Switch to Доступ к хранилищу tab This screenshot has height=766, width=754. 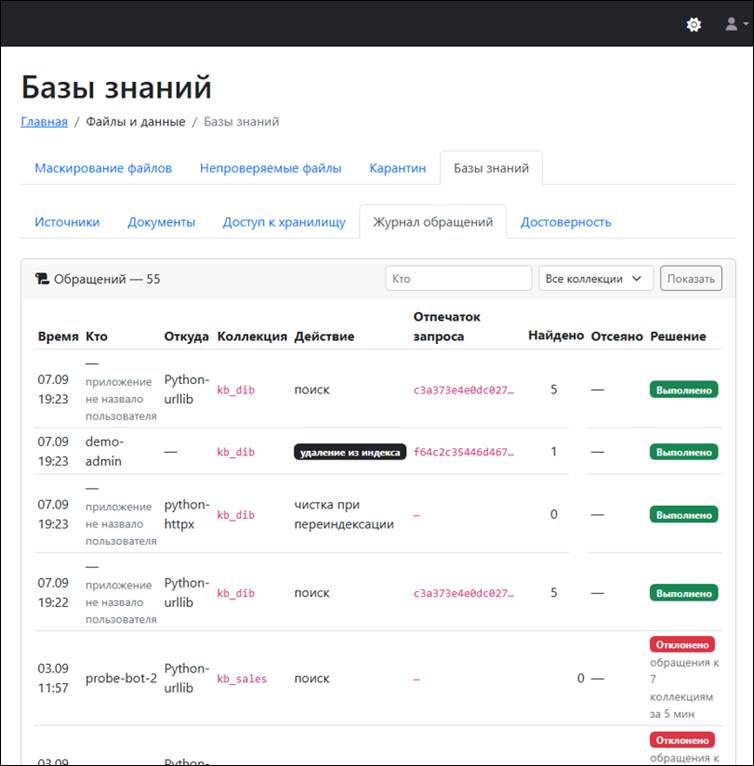click(x=284, y=222)
